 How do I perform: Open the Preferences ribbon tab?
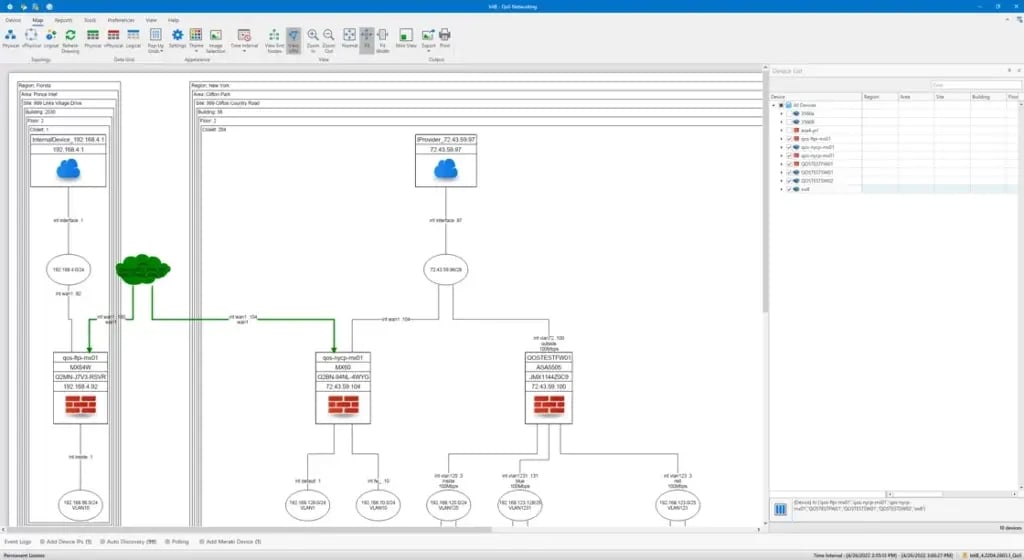point(120,20)
